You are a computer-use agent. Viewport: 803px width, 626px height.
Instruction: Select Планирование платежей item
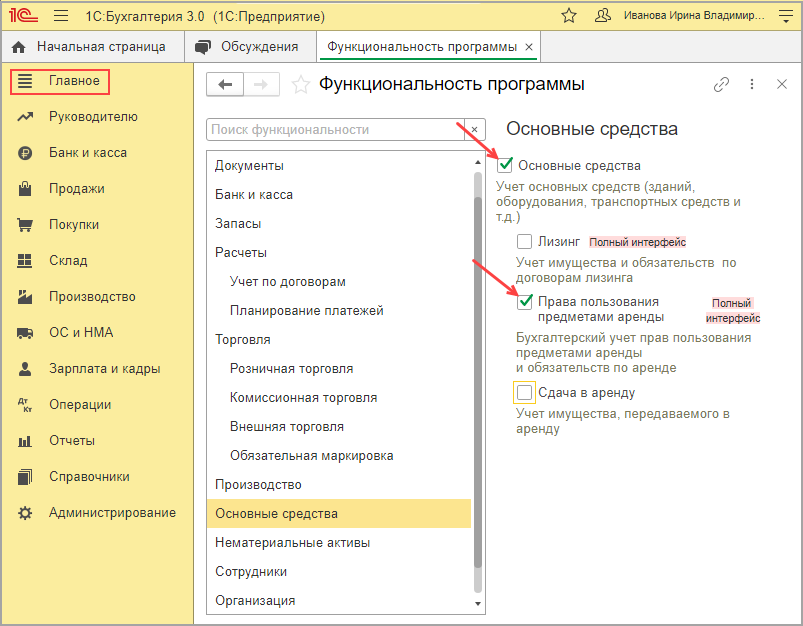pos(339,310)
